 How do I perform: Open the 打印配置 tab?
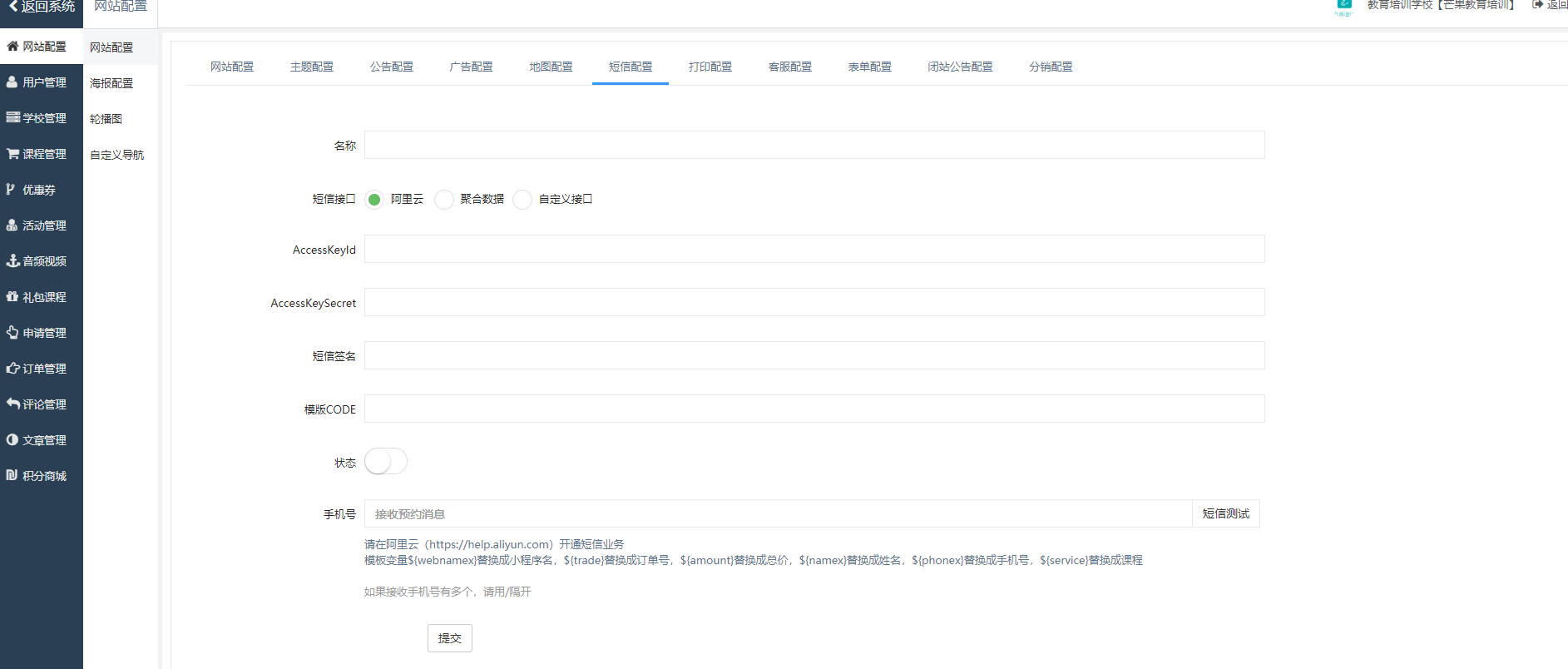coord(710,67)
